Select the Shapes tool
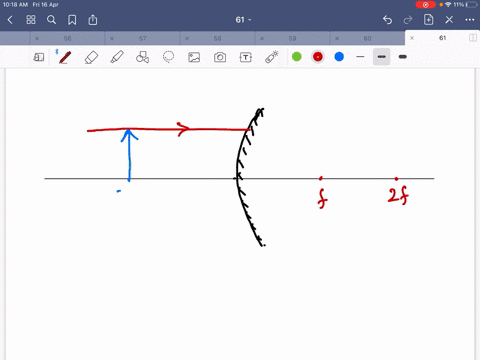Viewport: 480px width, 360px height. [142, 57]
